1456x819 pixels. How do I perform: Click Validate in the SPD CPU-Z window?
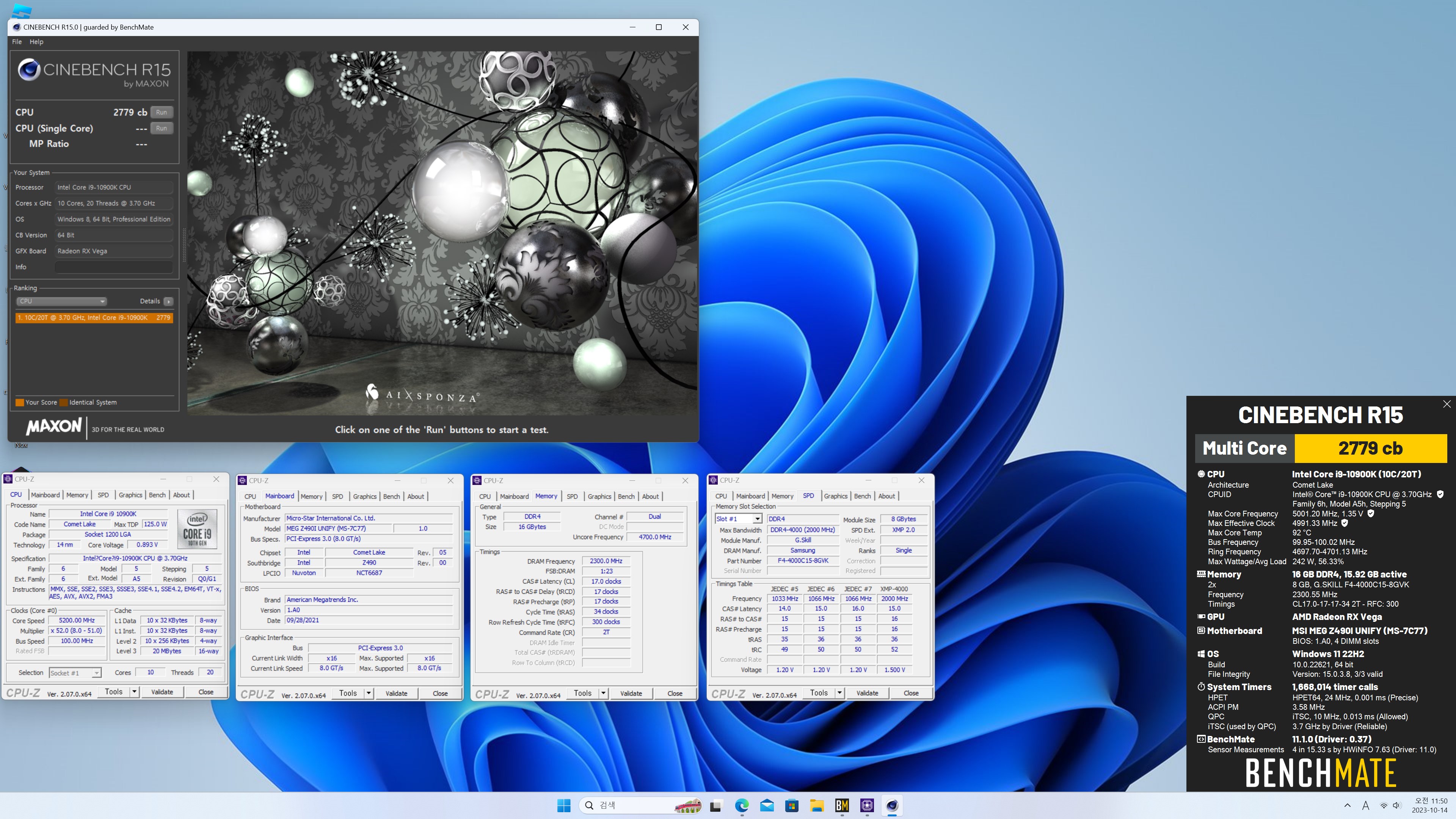867,693
